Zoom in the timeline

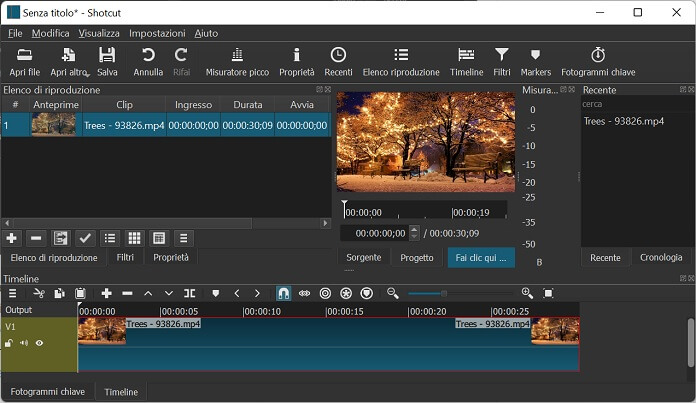[x=527, y=293]
